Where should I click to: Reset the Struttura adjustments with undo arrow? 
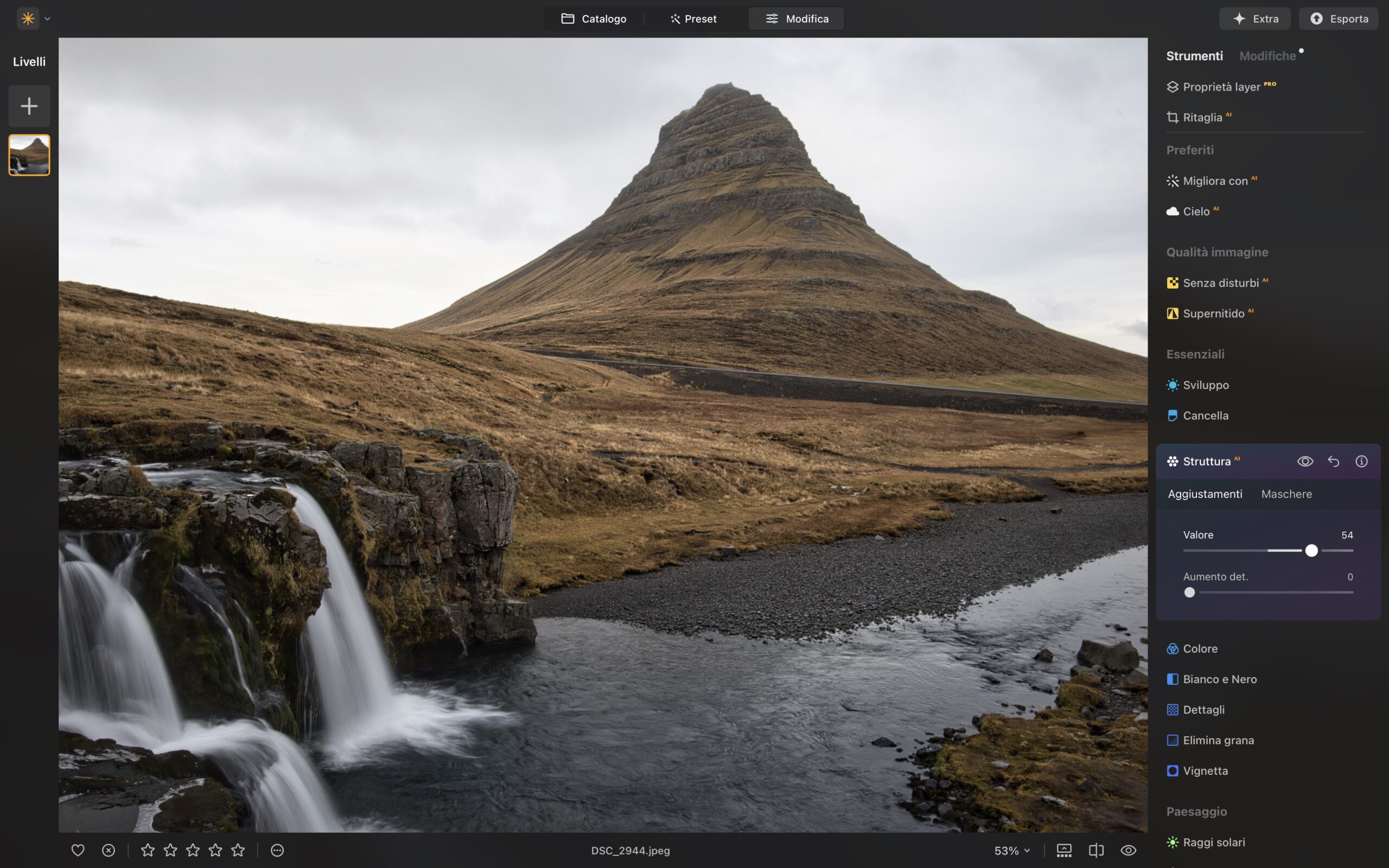click(x=1333, y=461)
